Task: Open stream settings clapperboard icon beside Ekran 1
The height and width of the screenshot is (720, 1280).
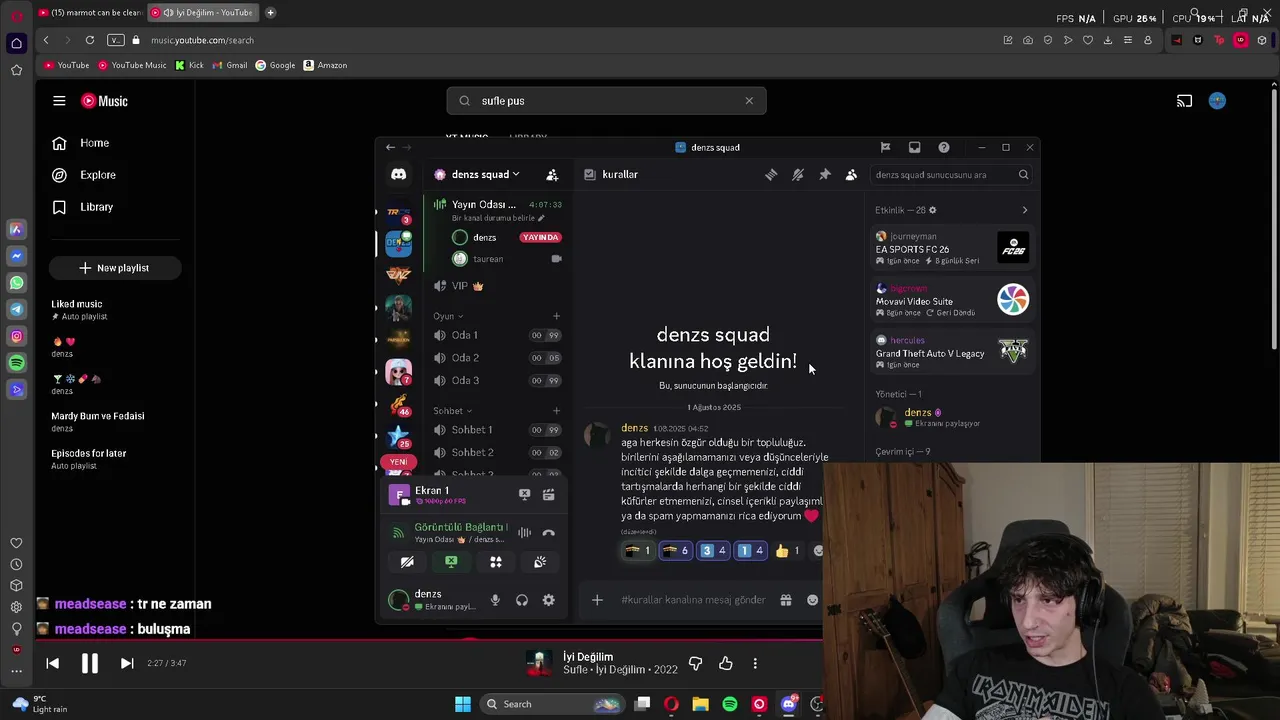Action: click(x=548, y=494)
